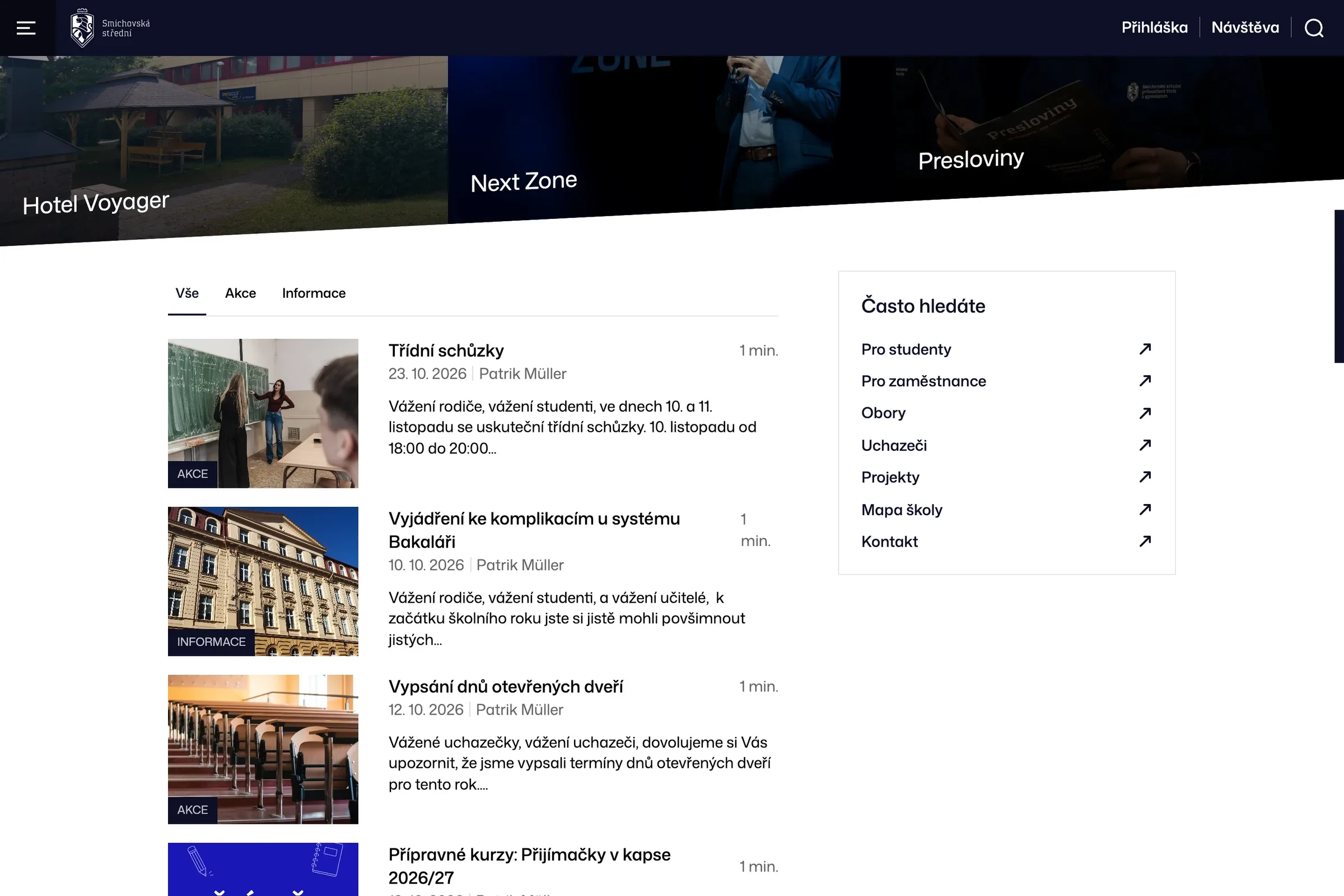This screenshot has height=896, width=1344.
Task: Switch to the Informace tab
Action: pyautogui.click(x=314, y=293)
